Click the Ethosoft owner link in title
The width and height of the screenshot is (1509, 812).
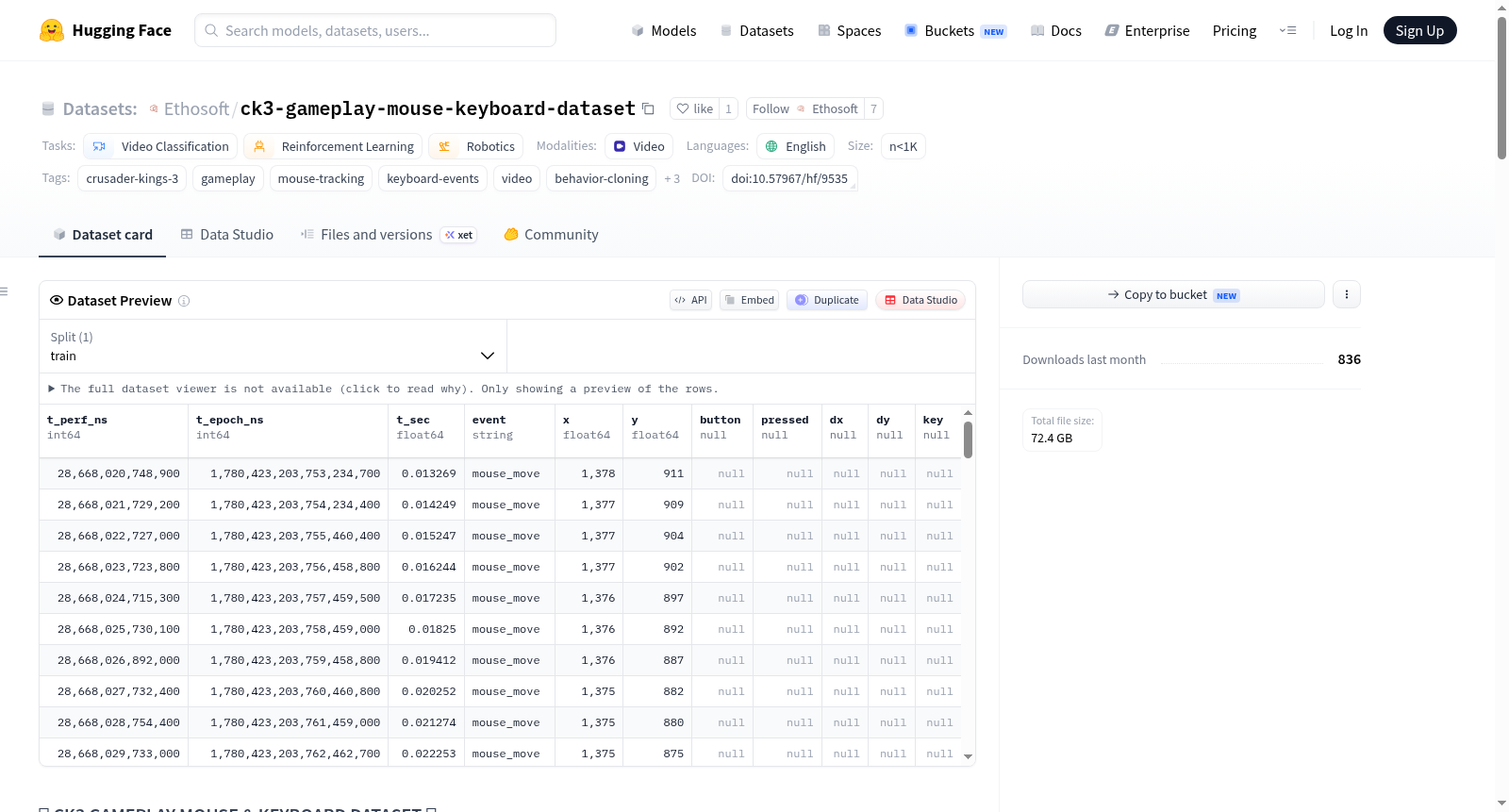click(x=196, y=108)
